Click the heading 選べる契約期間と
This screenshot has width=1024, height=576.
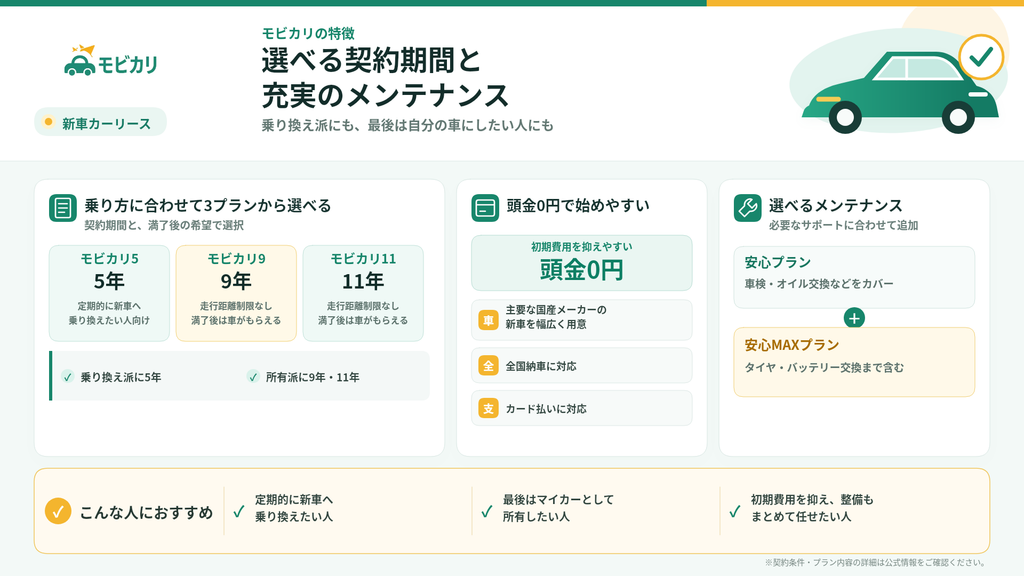point(372,61)
